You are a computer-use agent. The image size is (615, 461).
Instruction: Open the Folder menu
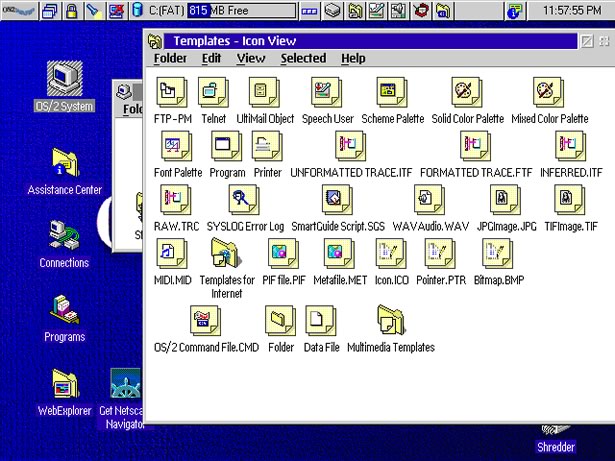pyautogui.click(x=170, y=58)
